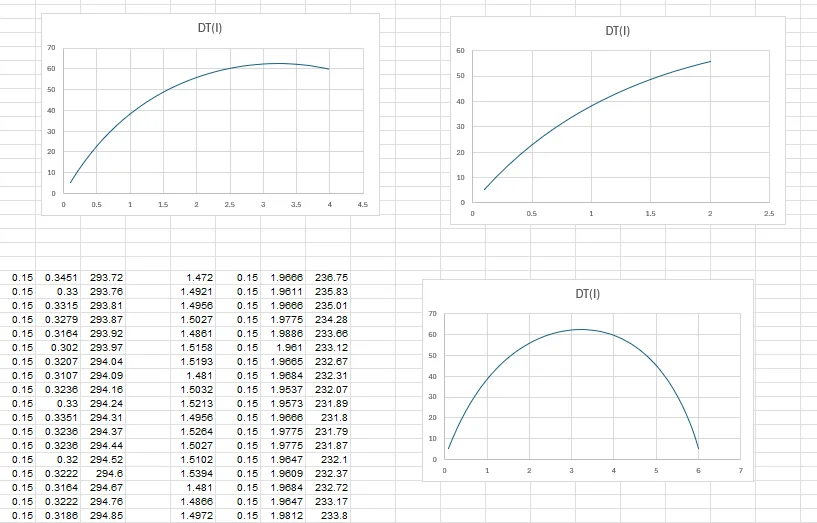The height and width of the screenshot is (523, 817).
Task: Select the 235.01 cell
Action: [328, 306]
